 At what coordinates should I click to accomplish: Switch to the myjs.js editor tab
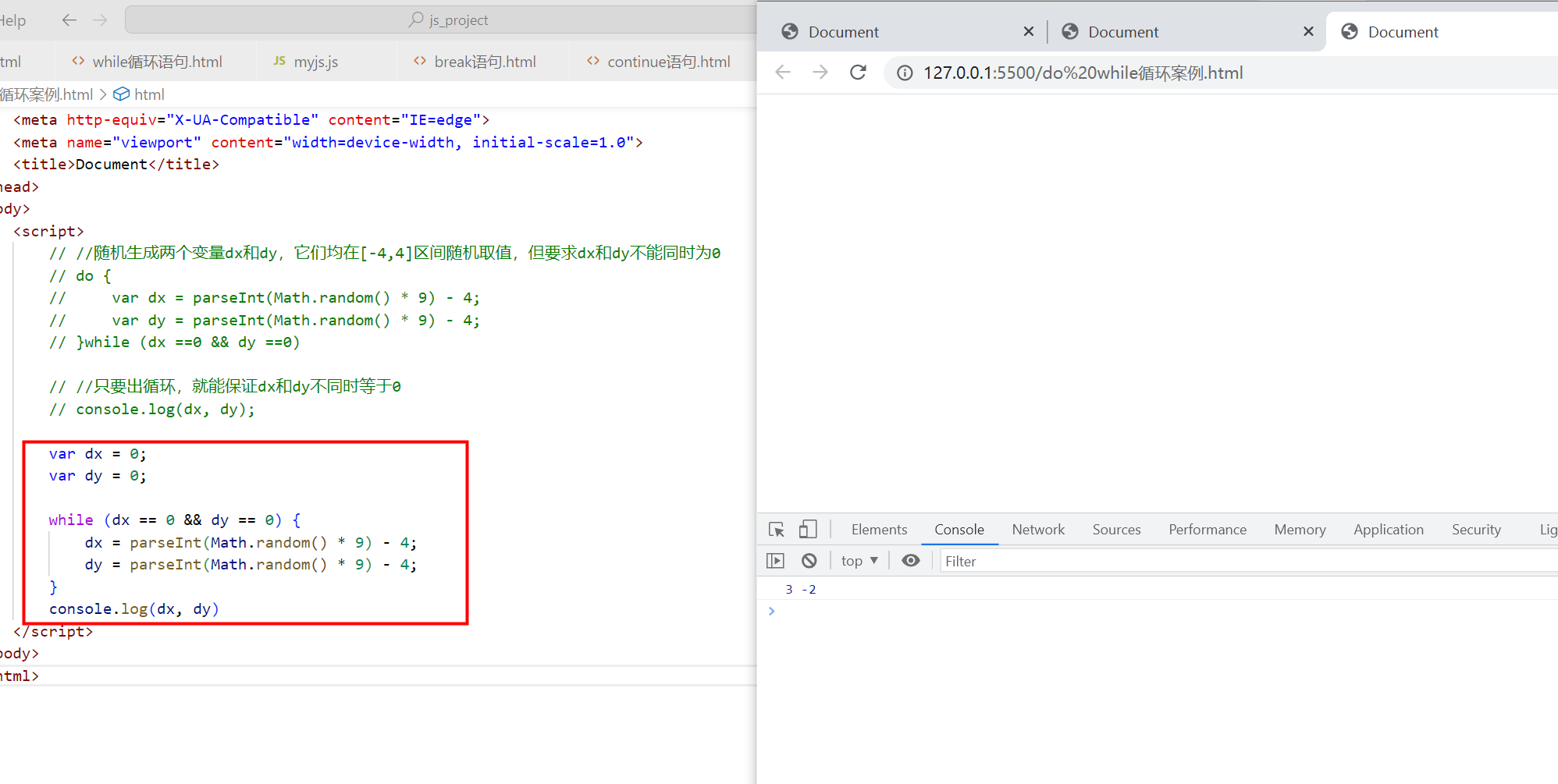click(x=315, y=61)
